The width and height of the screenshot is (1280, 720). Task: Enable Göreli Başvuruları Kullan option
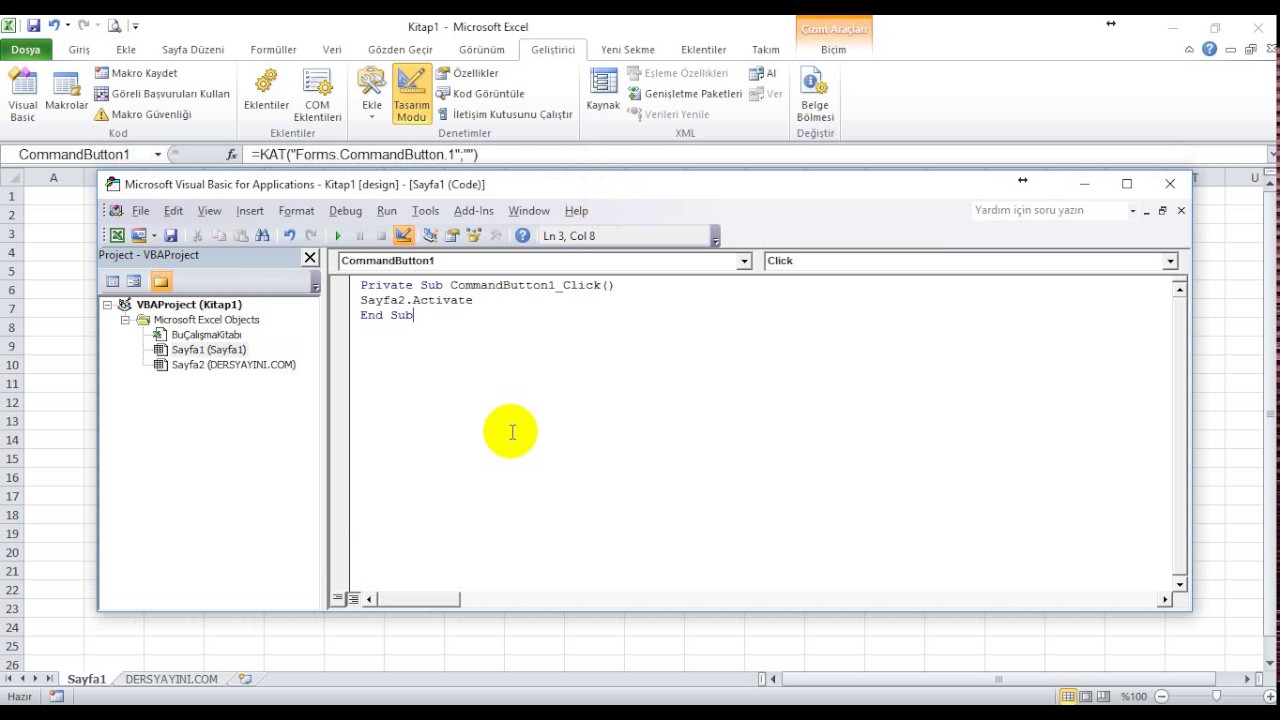point(162,94)
